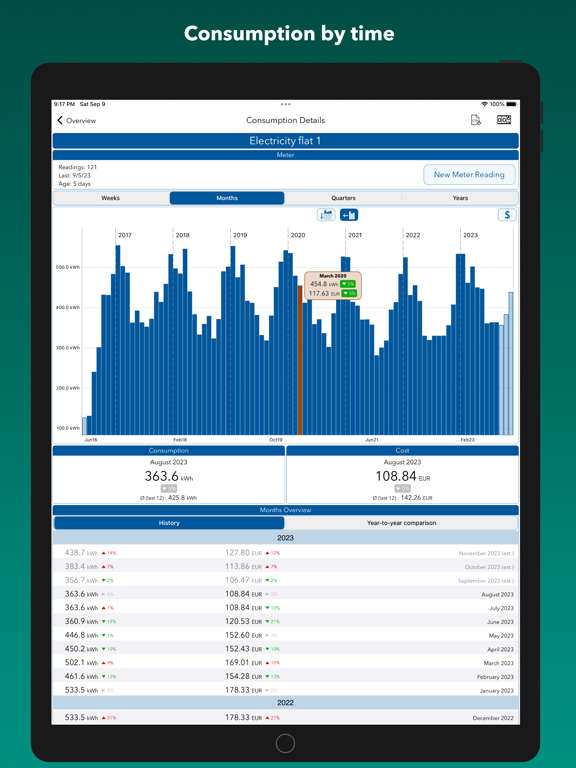Open the meter counter icon
The width and height of the screenshot is (576, 768).
pos(504,120)
